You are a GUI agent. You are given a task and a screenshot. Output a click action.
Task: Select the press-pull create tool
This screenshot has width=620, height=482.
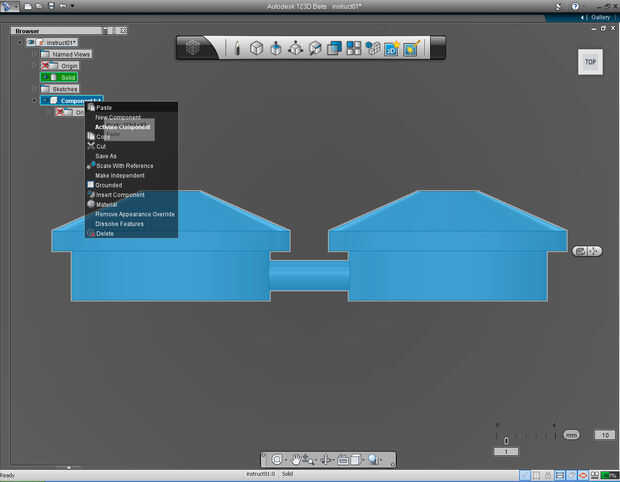(276, 49)
